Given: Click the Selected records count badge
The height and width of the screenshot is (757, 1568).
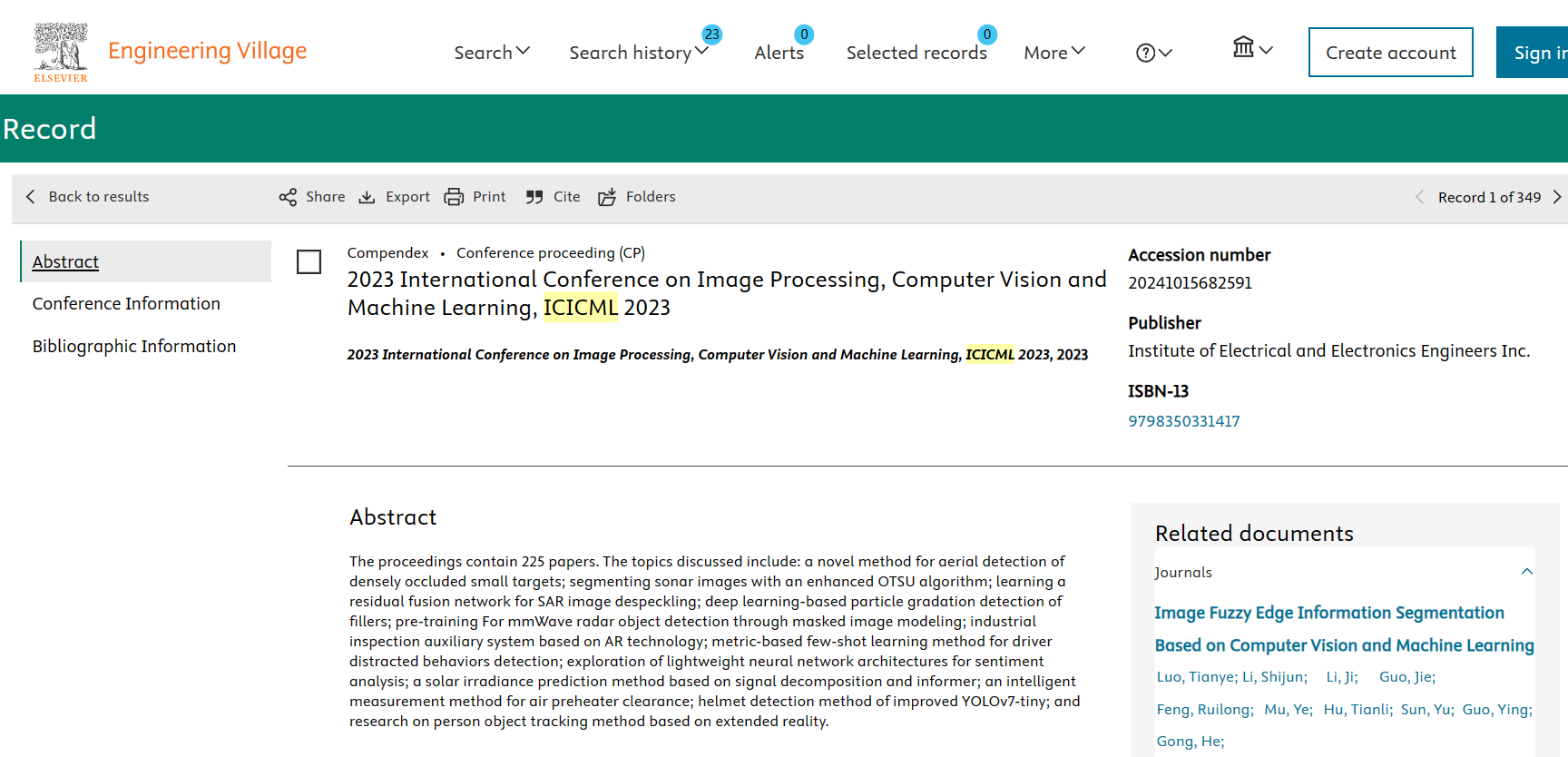Looking at the screenshot, I should (987, 34).
